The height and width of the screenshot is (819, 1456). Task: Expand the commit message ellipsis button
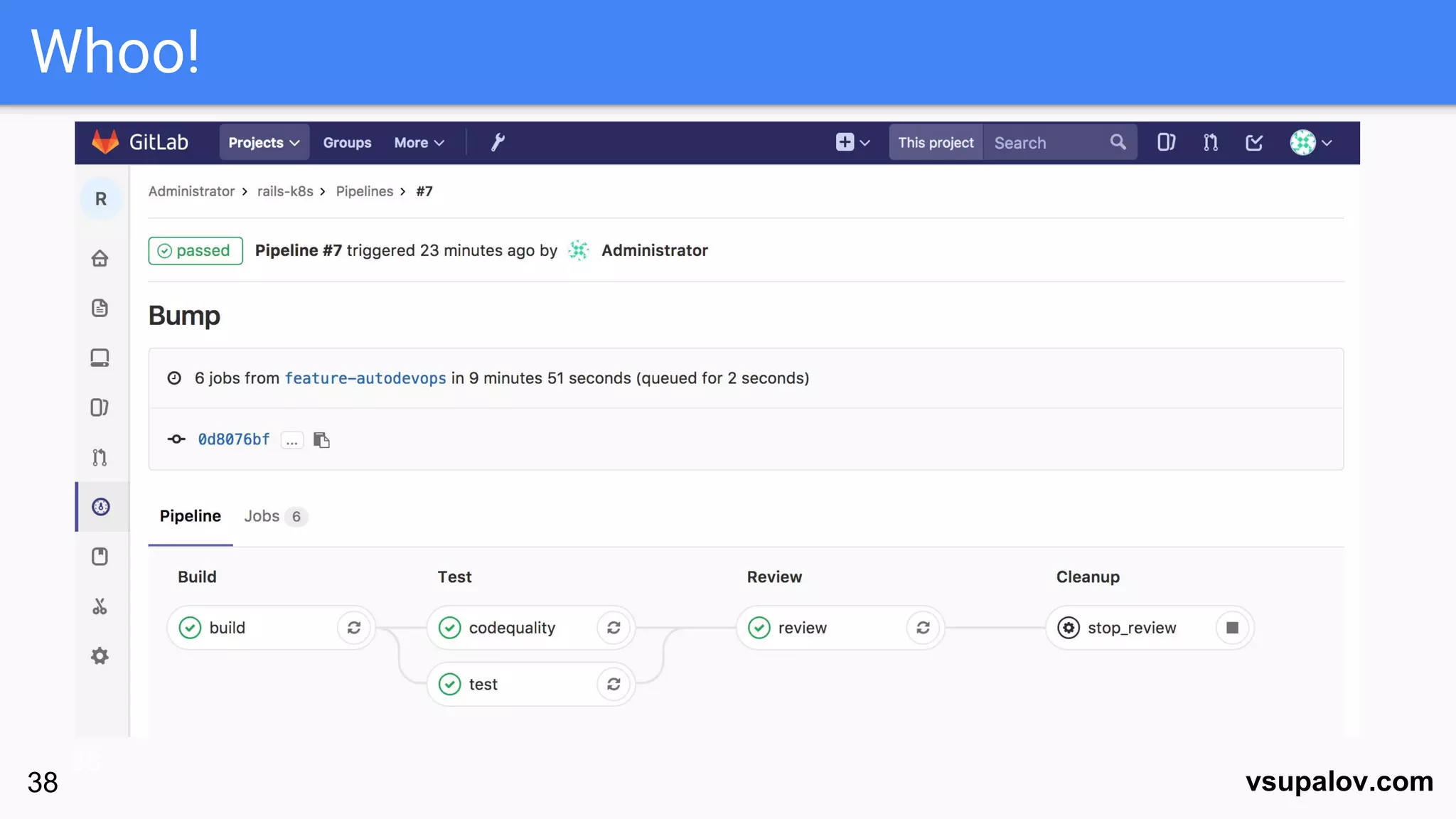(291, 441)
